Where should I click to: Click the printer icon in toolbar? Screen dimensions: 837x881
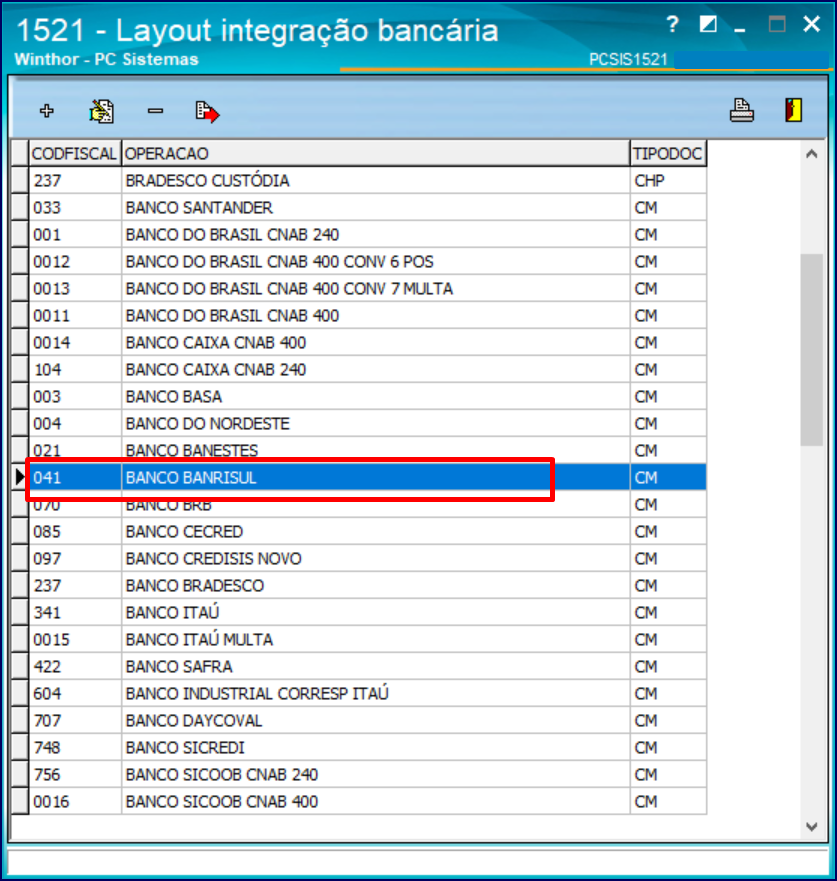pyautogui.click(x=742, y=110)
